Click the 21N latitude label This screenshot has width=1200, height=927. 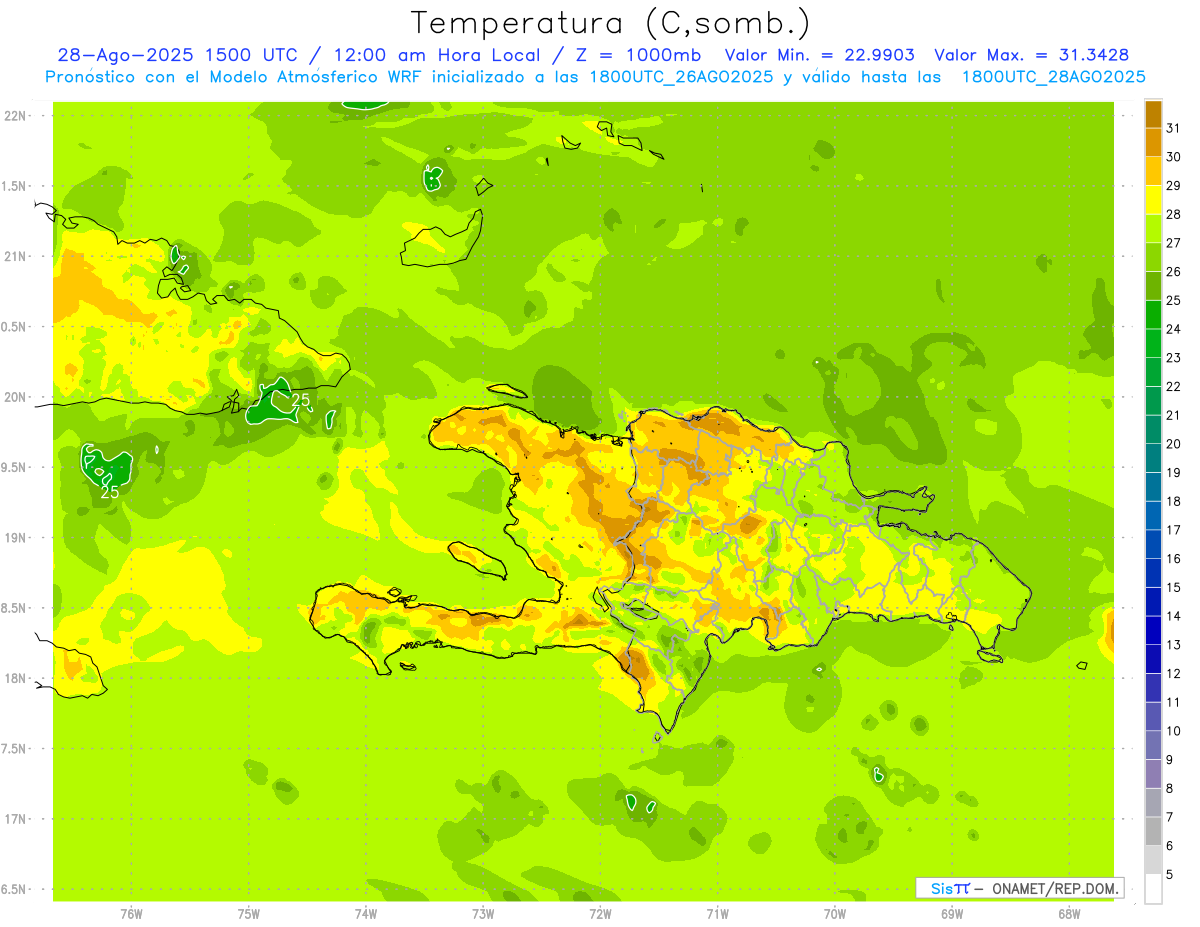pyautogui.click(x=15, y=257)
